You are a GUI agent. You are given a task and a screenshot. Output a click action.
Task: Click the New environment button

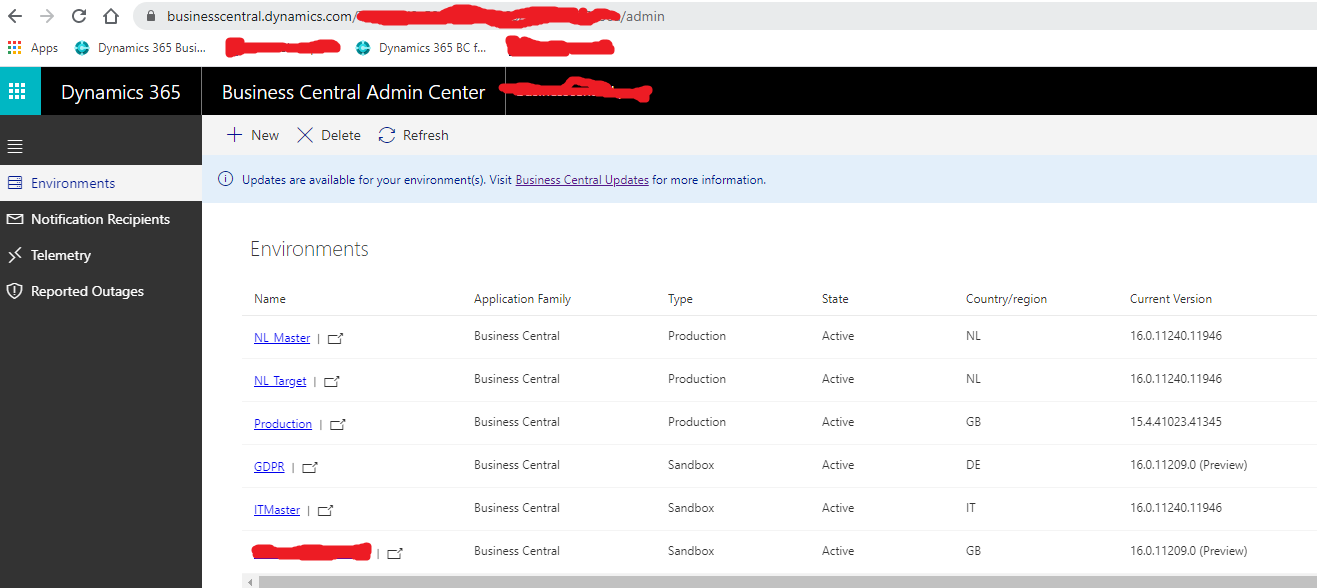253,135
